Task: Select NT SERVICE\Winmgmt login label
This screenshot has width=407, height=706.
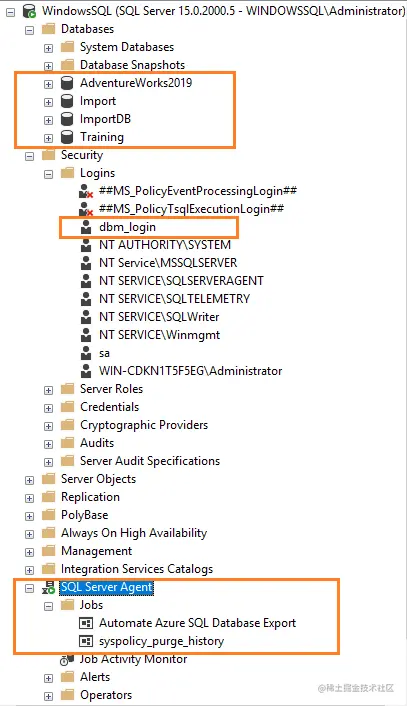Action: click(x=159, y=335)
